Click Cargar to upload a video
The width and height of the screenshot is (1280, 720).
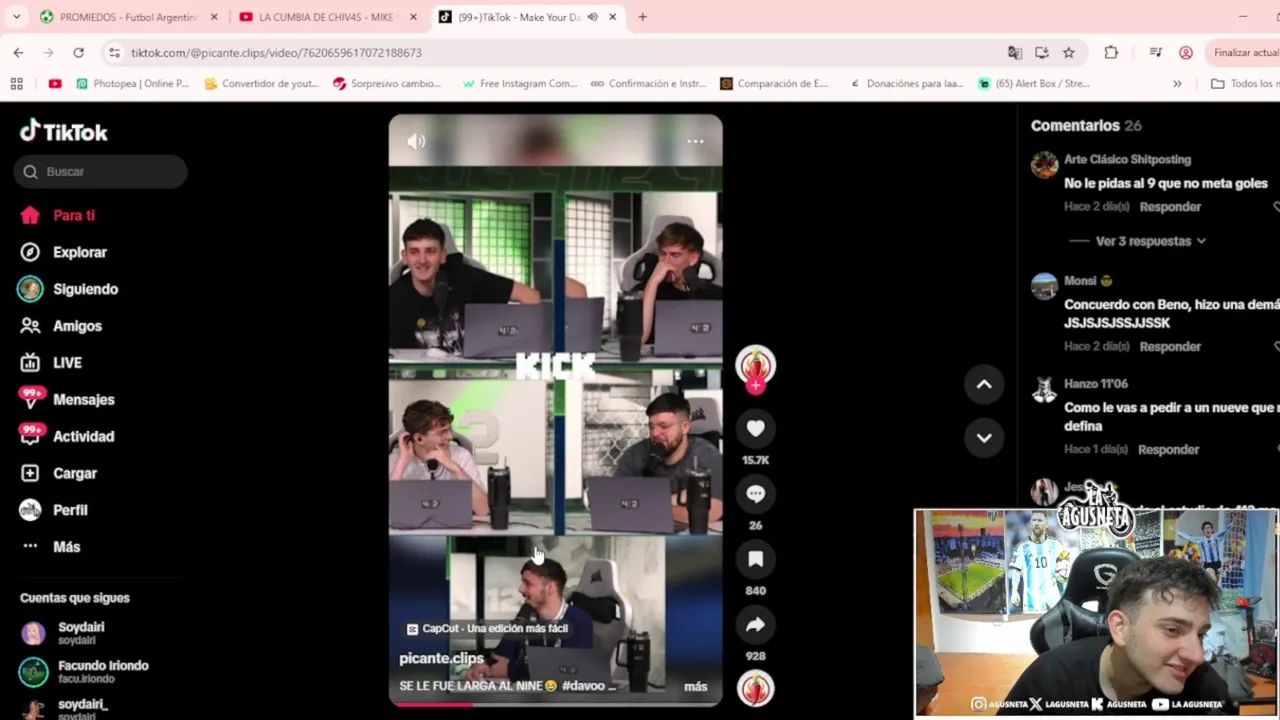(58, 473)
